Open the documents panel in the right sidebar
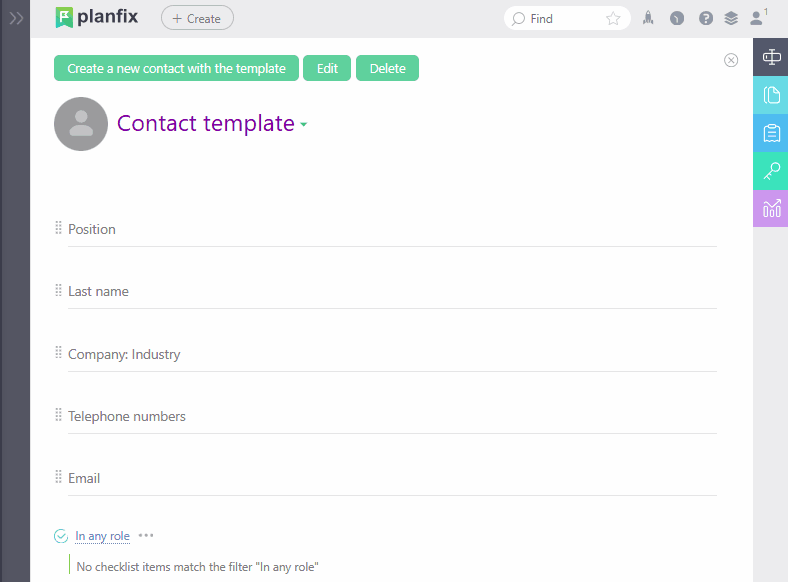The image size is (788, 582). pos(771,95)
